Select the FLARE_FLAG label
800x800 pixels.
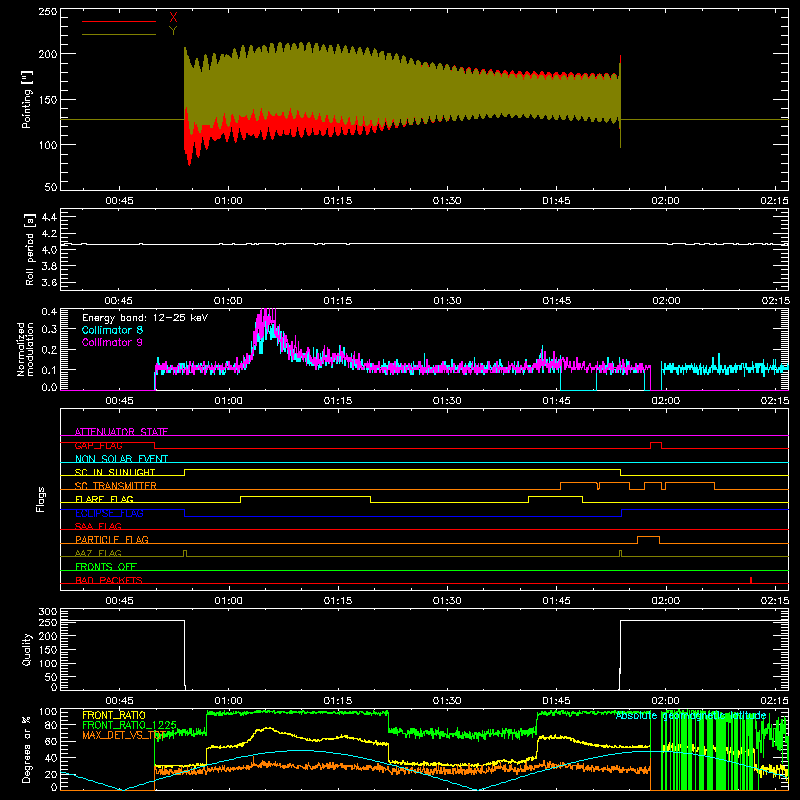click(x=104, y=499)
